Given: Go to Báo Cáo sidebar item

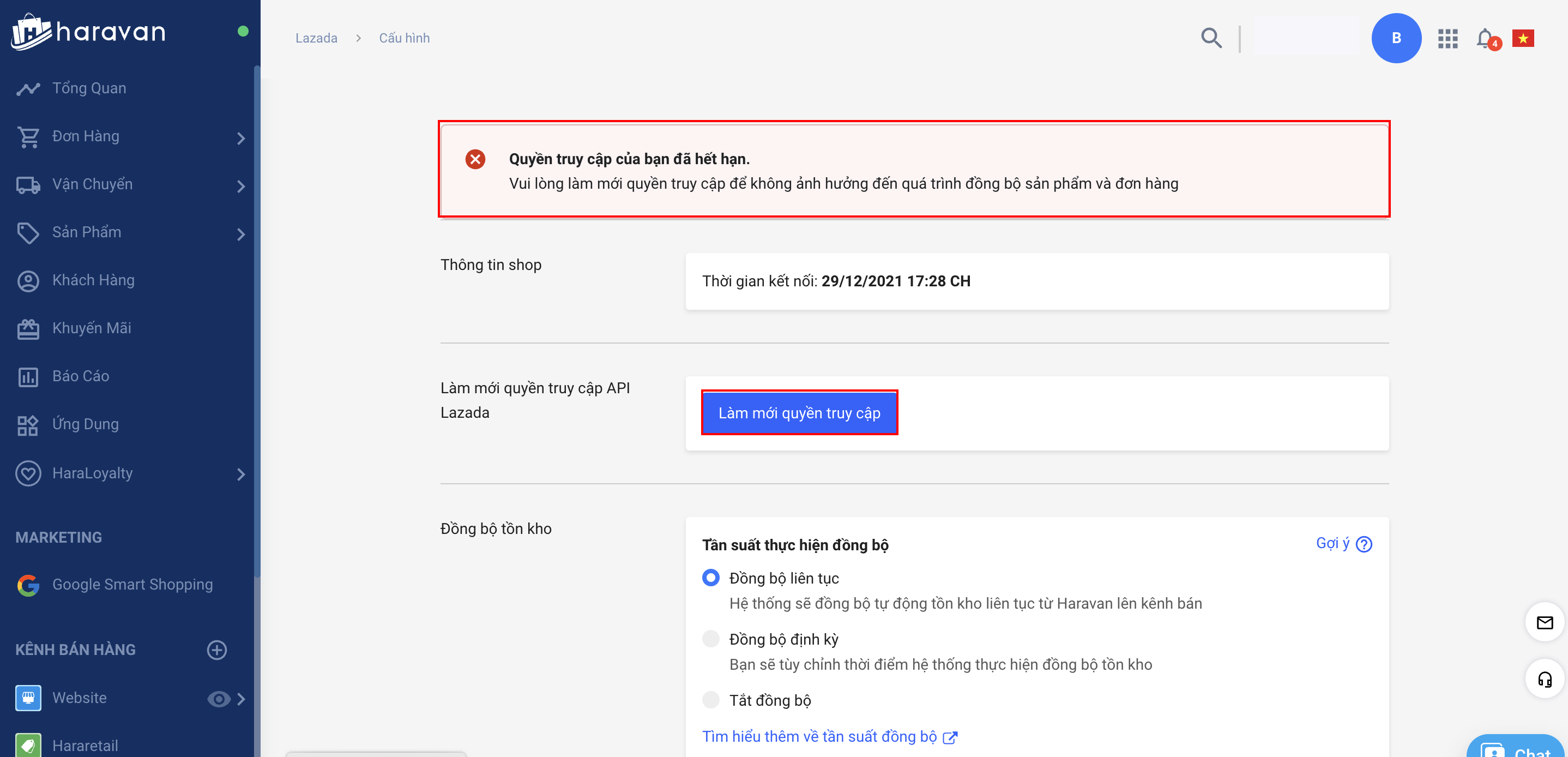Looking at the screenshot, I should 80,376.
